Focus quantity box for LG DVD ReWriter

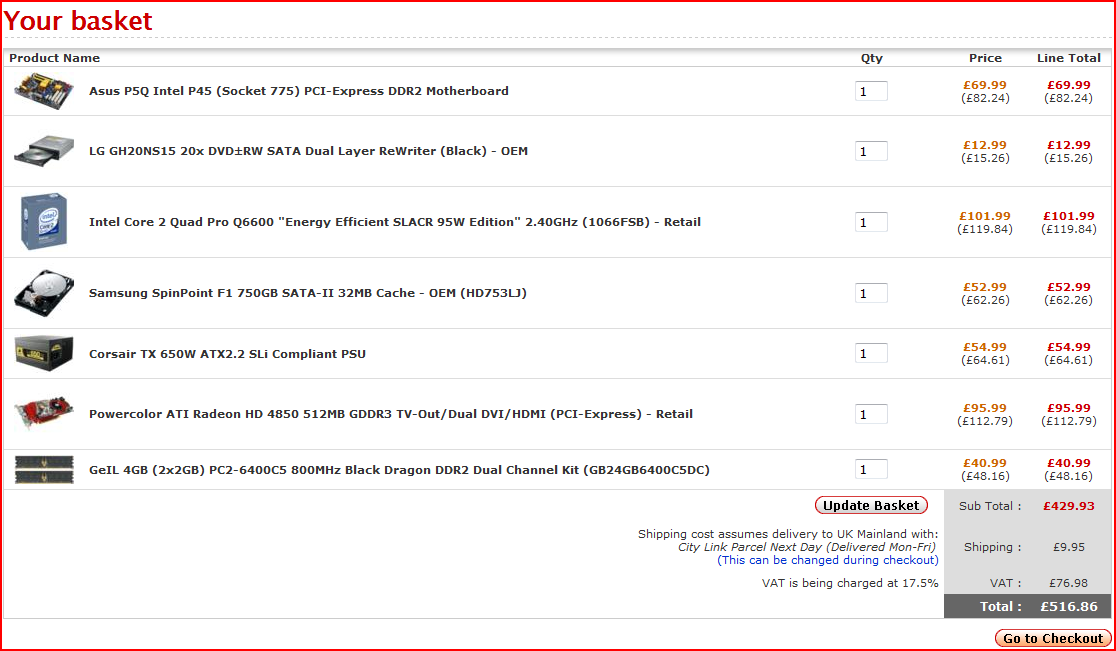871,151
